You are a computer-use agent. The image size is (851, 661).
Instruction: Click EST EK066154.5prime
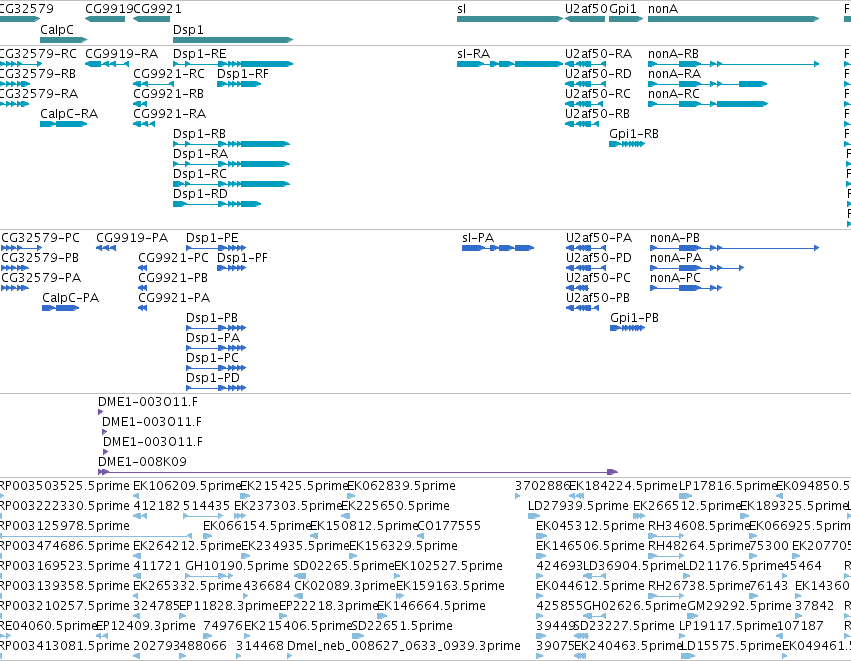257,526
